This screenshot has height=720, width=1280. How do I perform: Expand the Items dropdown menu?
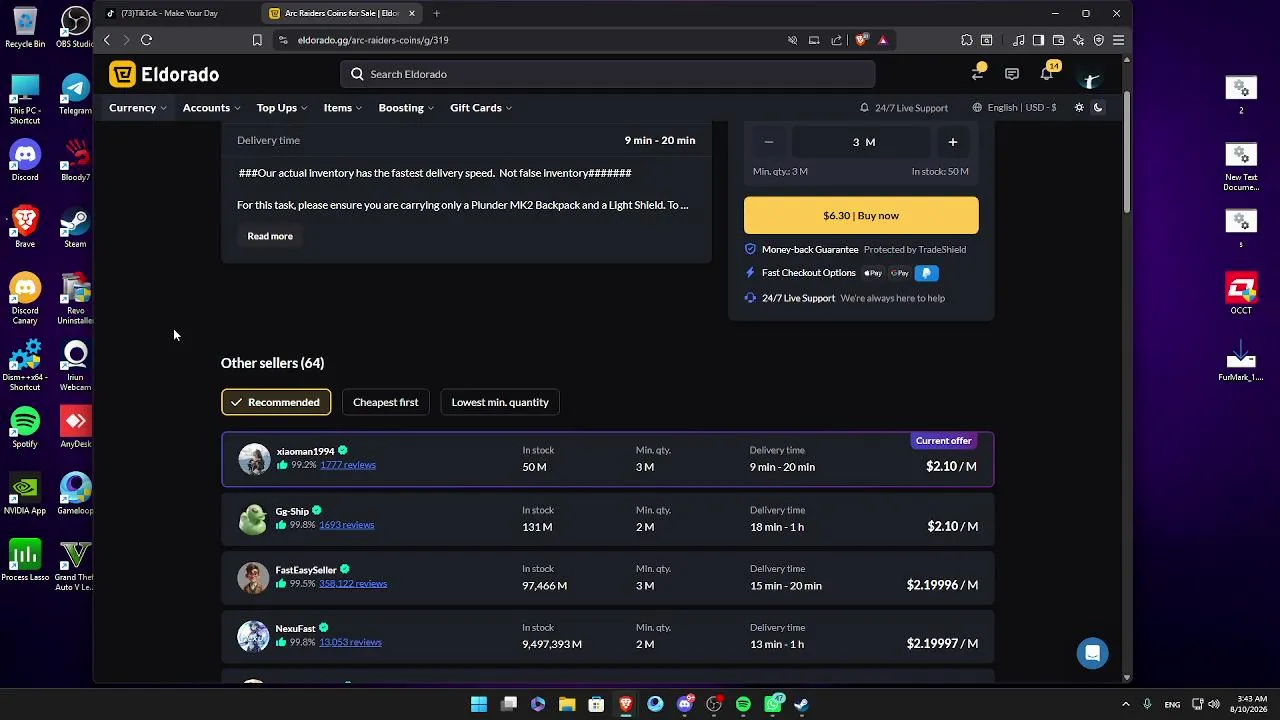coord(342,108)
